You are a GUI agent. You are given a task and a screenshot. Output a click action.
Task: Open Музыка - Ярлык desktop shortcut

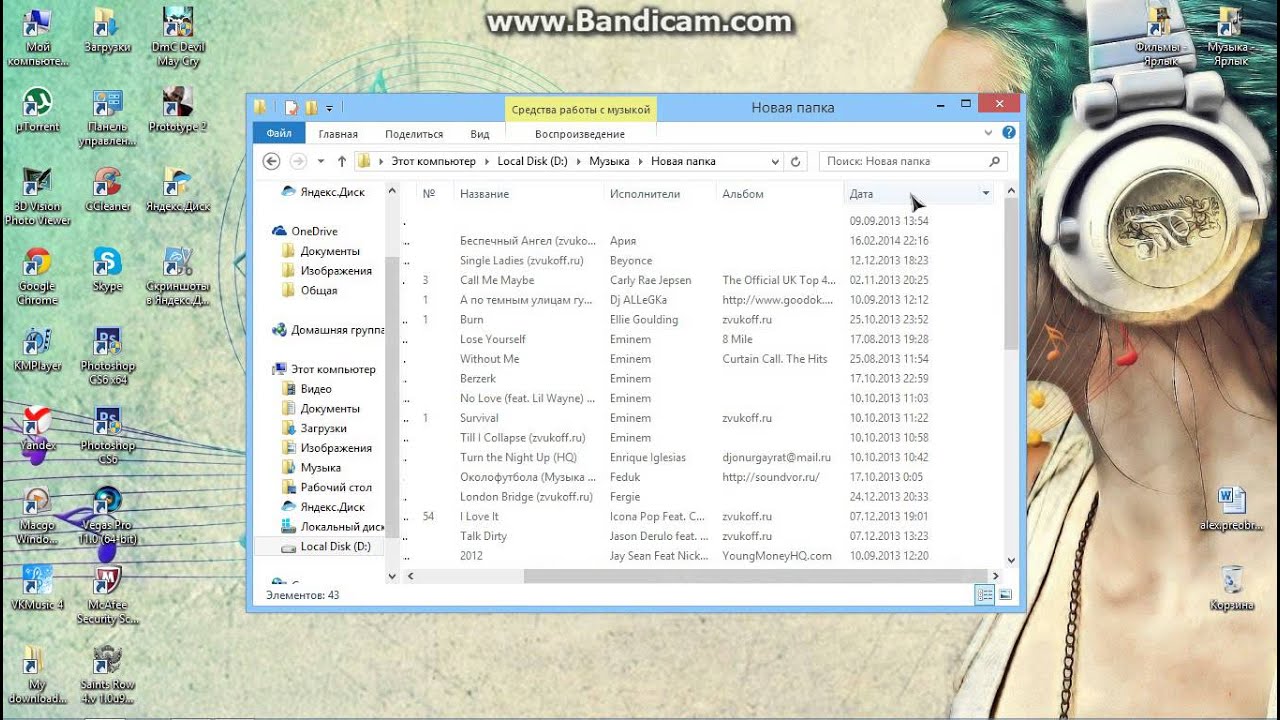(x=1232, y=37)
